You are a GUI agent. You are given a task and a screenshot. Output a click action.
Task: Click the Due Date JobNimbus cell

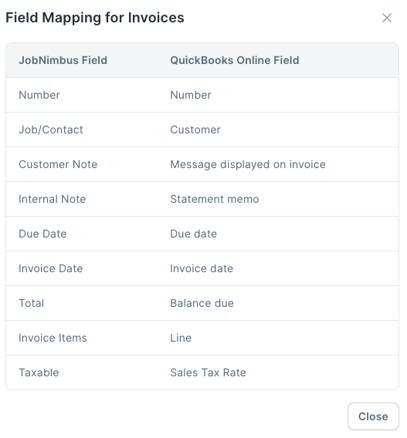pyautogui.click(x=43, y=234)
